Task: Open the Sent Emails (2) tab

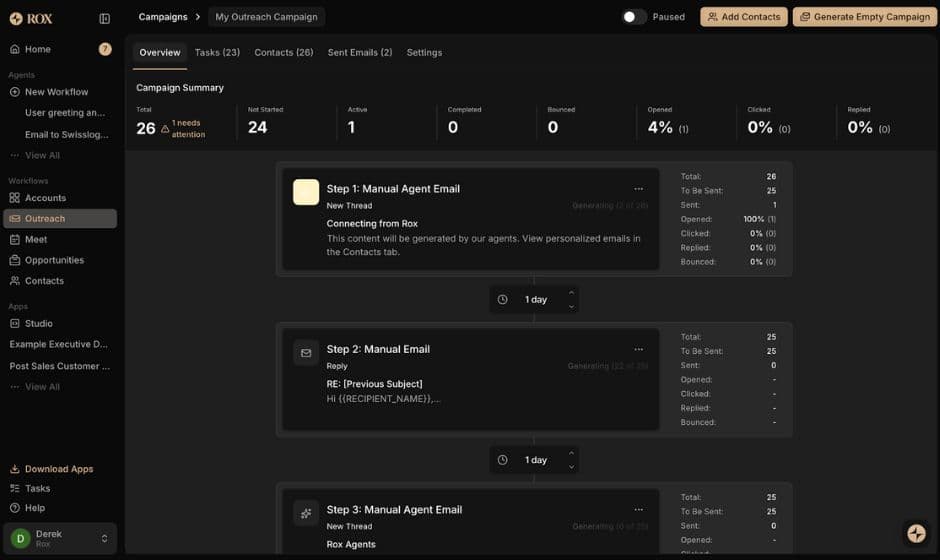Action: pos(359,52)
